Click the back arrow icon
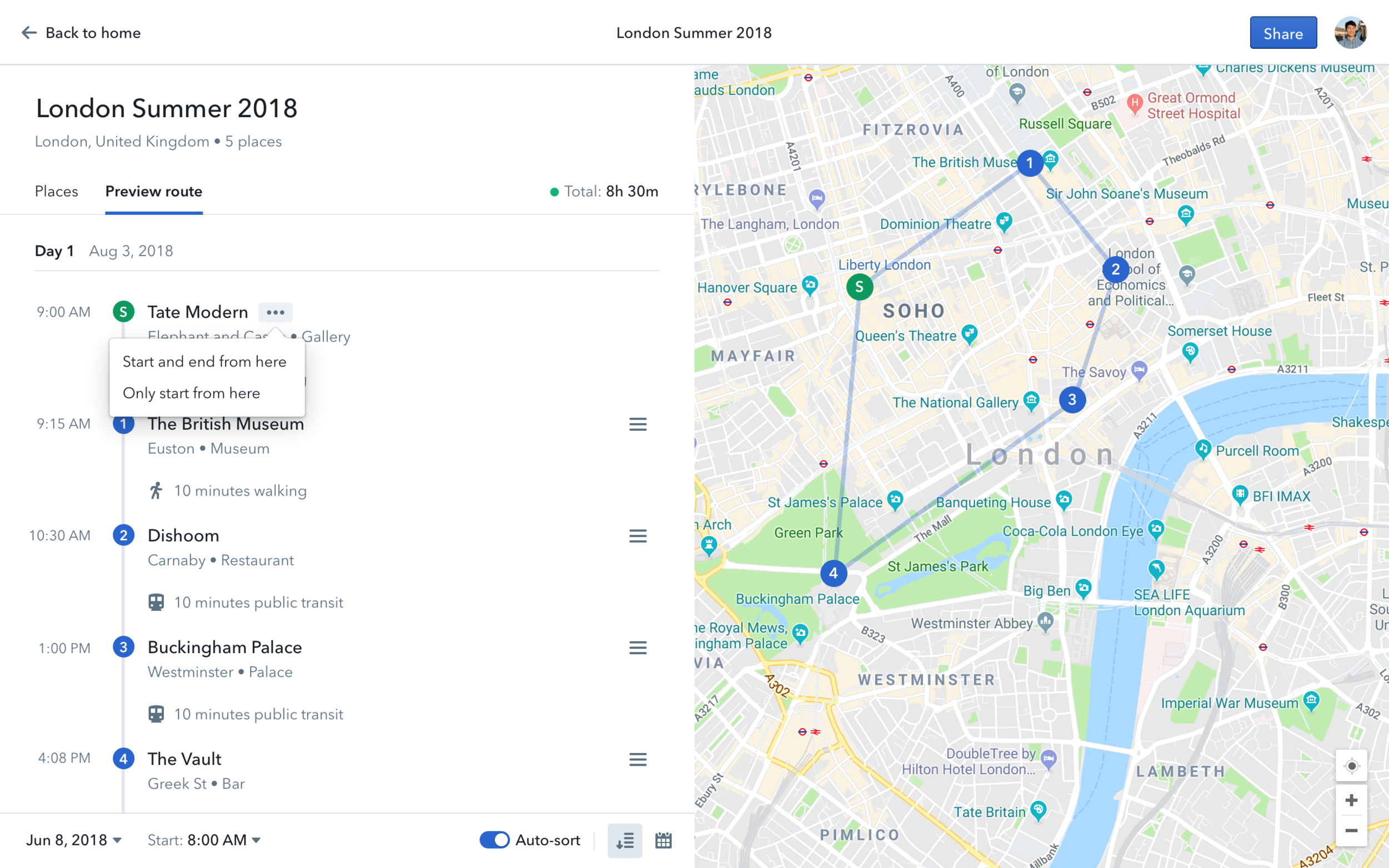1389x868 pixels. pos(29,33)
